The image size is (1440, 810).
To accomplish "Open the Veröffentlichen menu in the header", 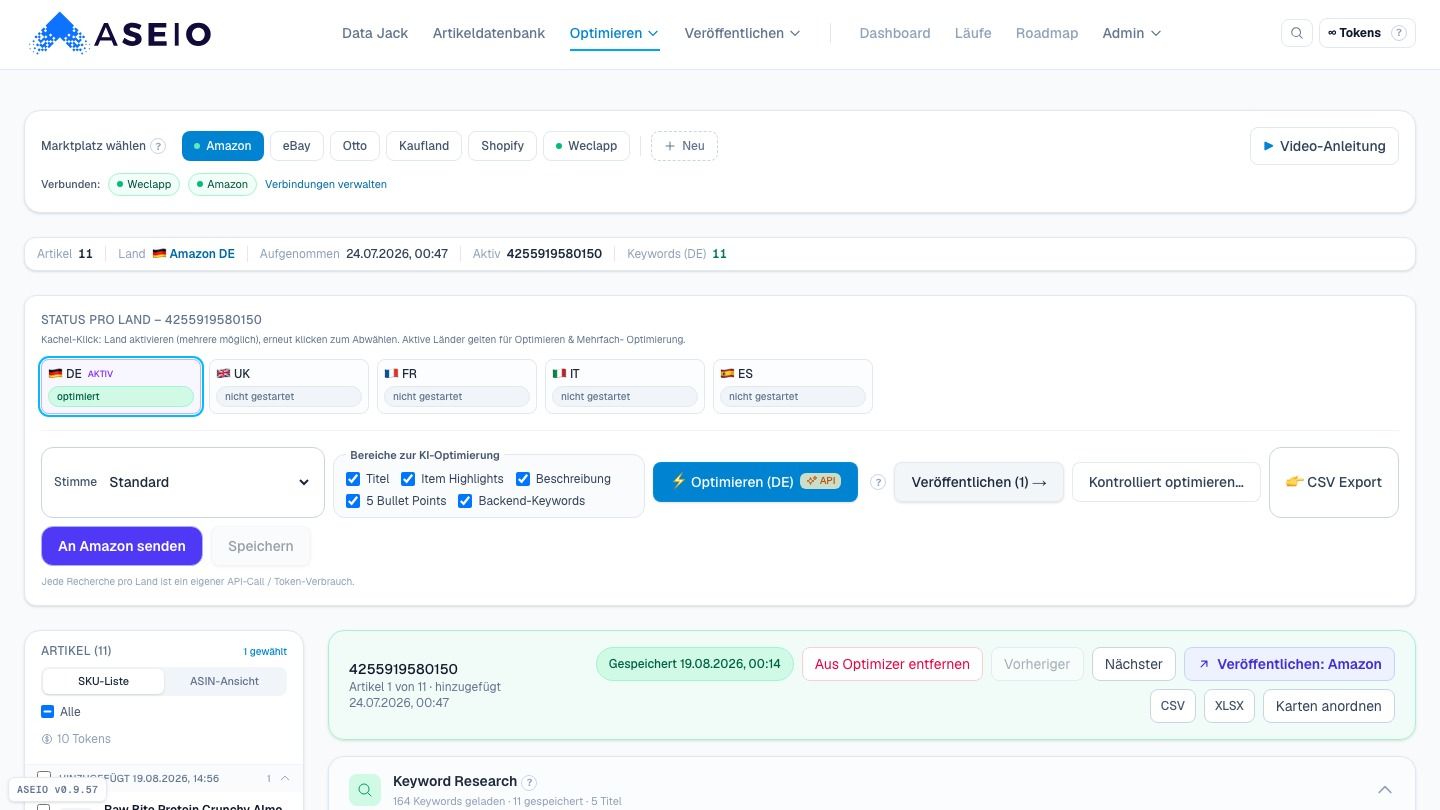I will (742, 33).
